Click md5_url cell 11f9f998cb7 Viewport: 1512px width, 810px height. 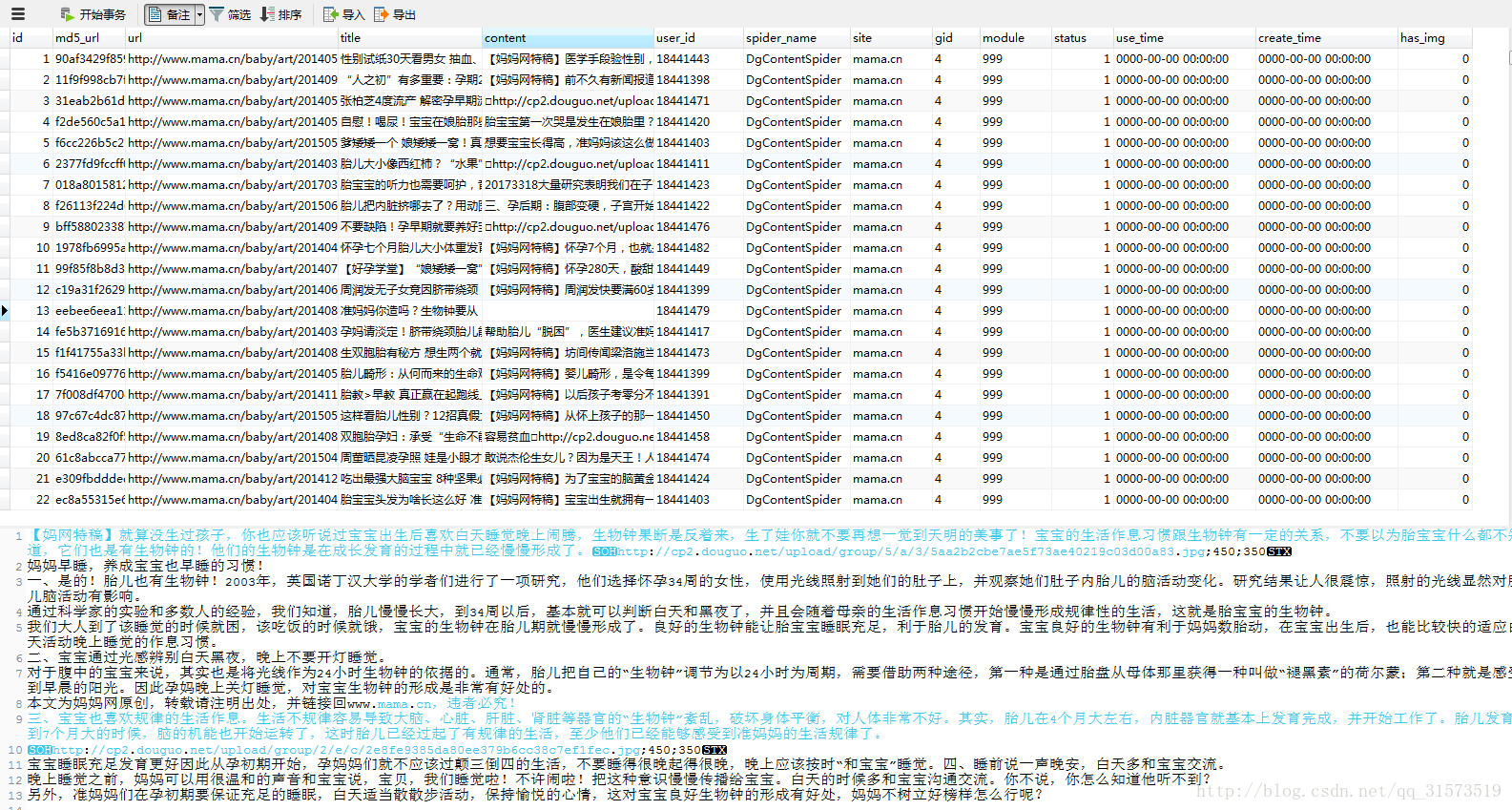coord(89,80)
